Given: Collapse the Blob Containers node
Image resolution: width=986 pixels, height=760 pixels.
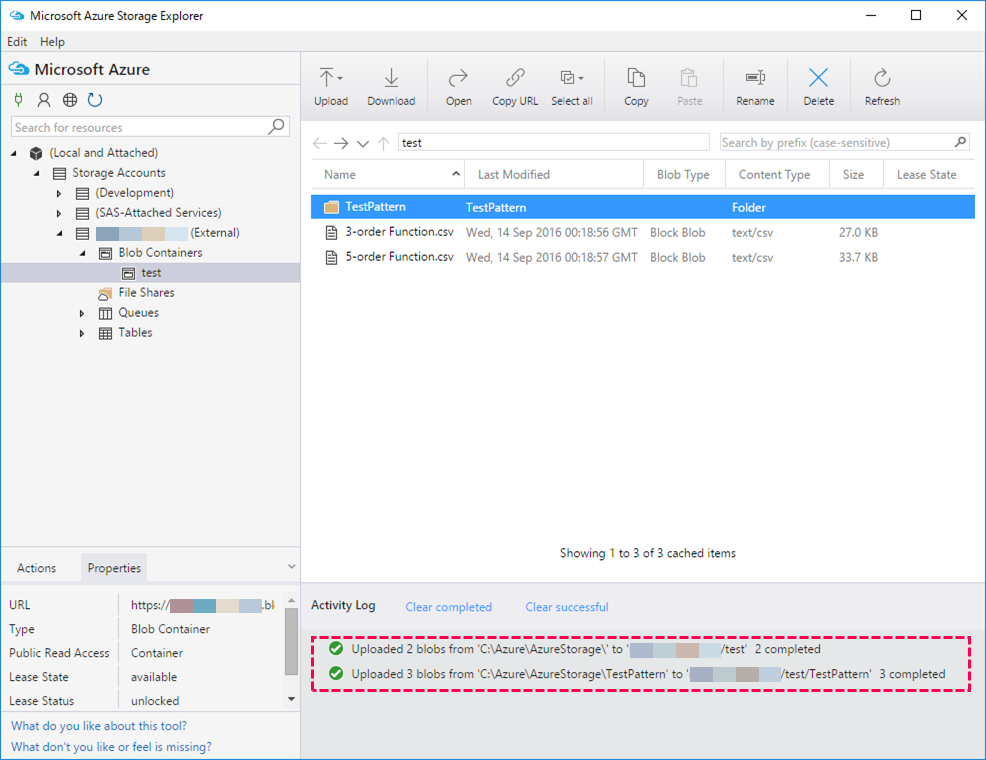Looking at the screenshot, I should [82, 253].
